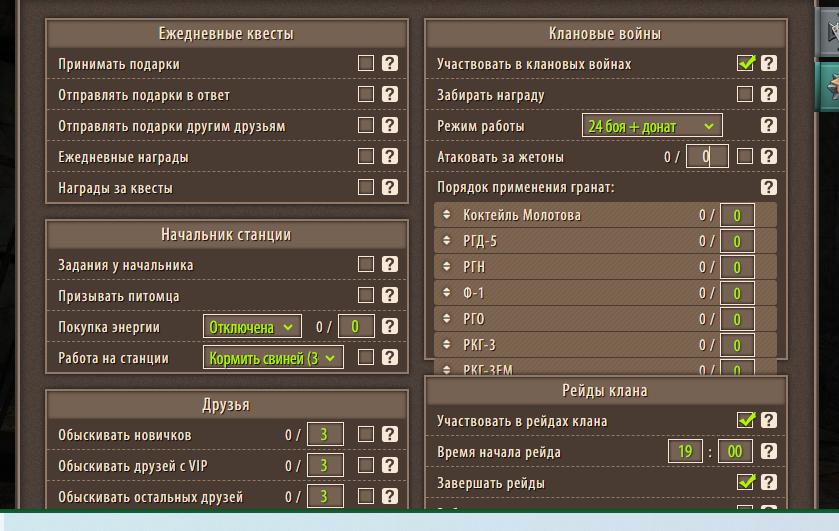Toggle Ежедневные награды checkbox
This screenshot has height=531, width=839.
[366, 157]
